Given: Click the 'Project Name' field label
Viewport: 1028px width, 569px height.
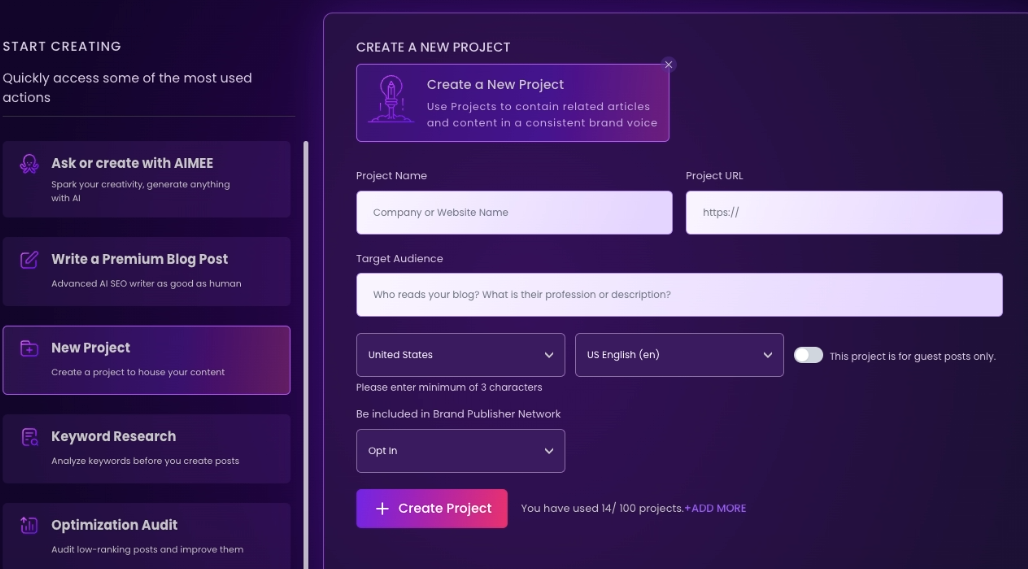Looking at the screenshot, I should 391,176.
